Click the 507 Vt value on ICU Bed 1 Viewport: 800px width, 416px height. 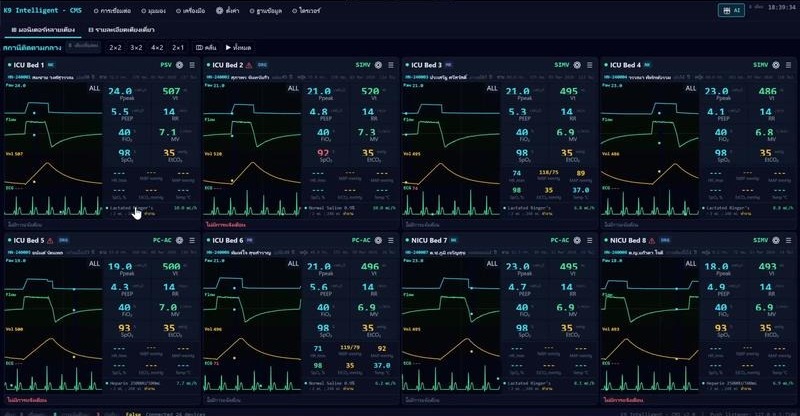point(171,91)
